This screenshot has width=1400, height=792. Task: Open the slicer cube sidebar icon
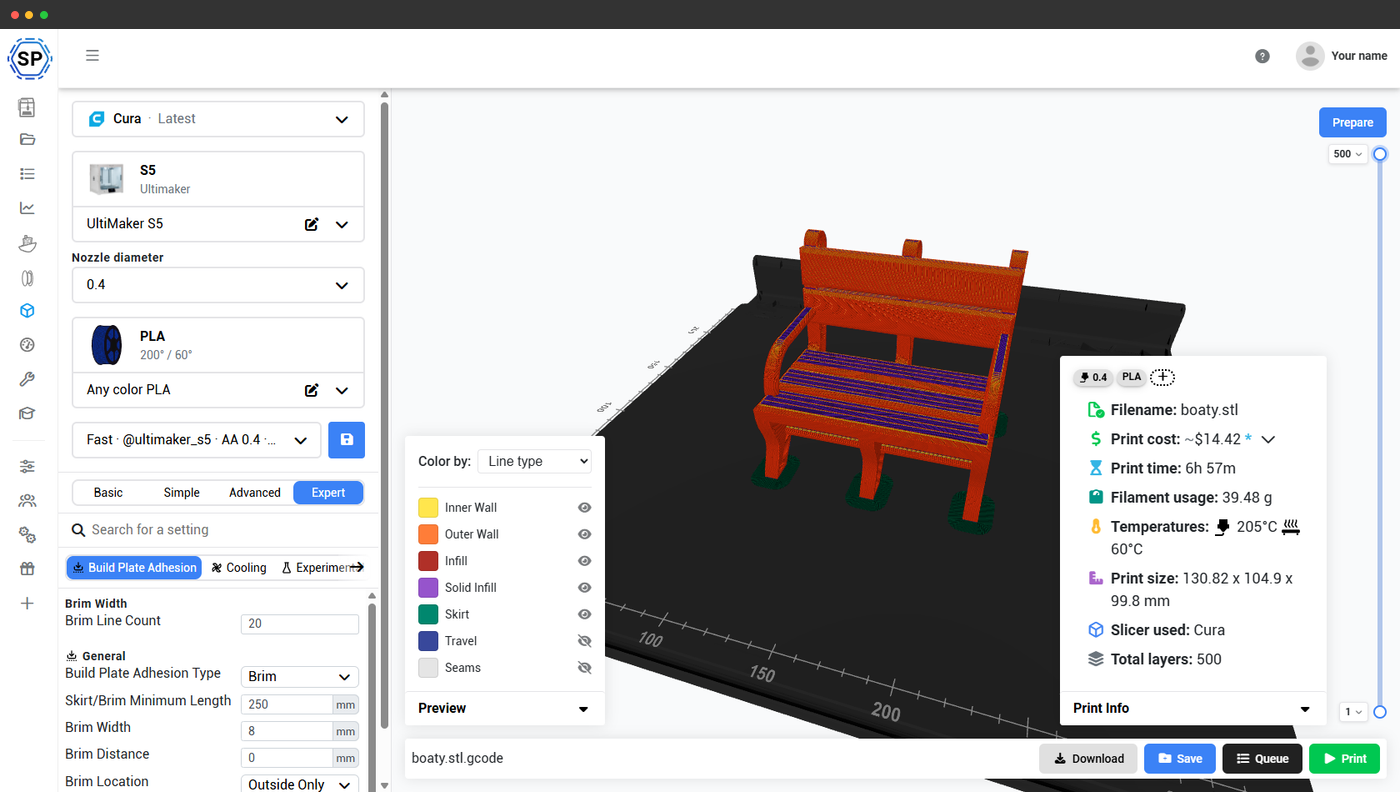coord(27,311)
